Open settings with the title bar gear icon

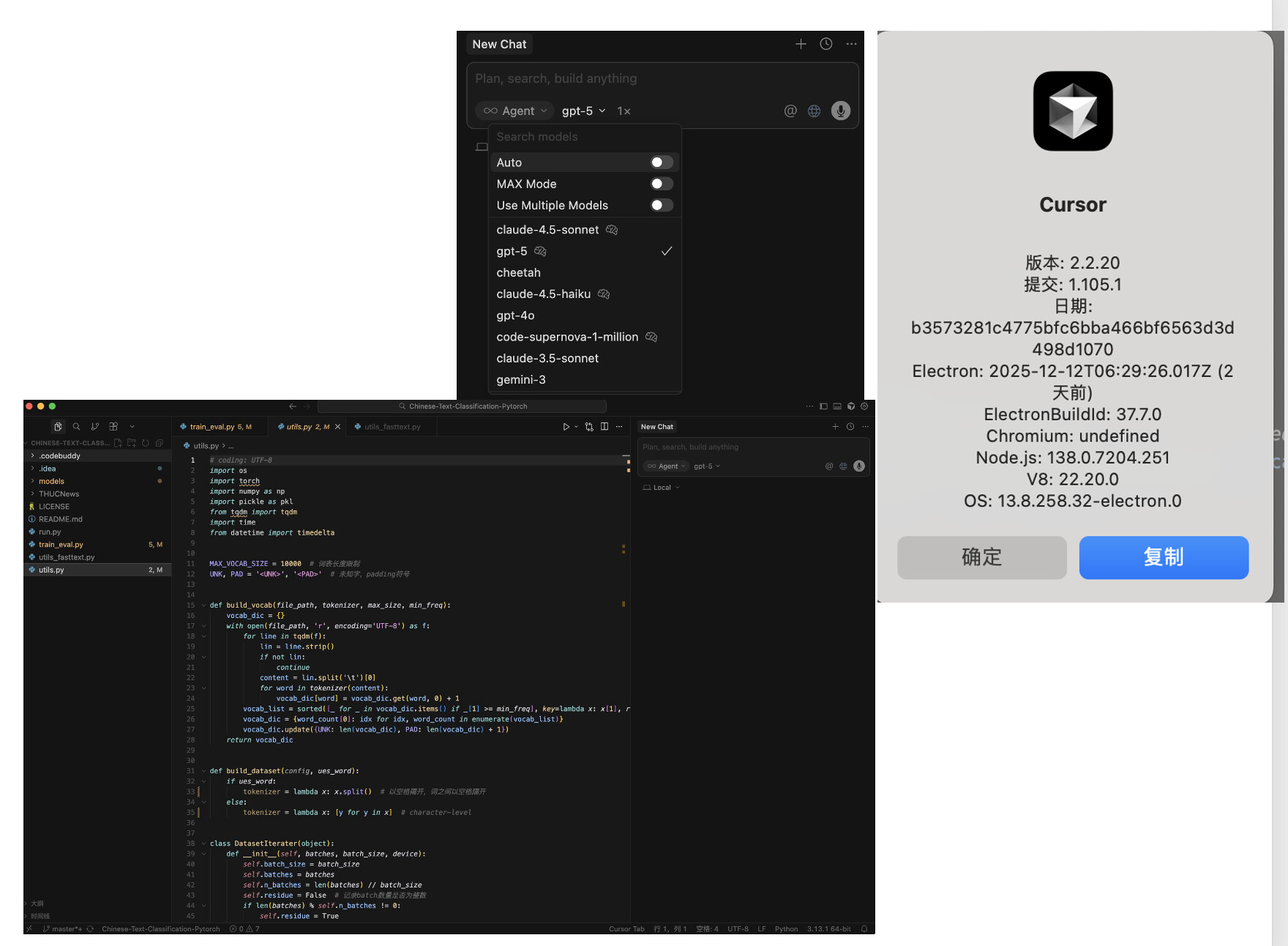864,406
